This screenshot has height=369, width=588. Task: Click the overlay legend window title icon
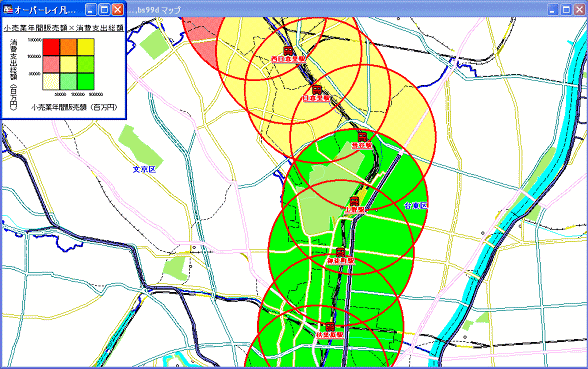coord(8,10)
